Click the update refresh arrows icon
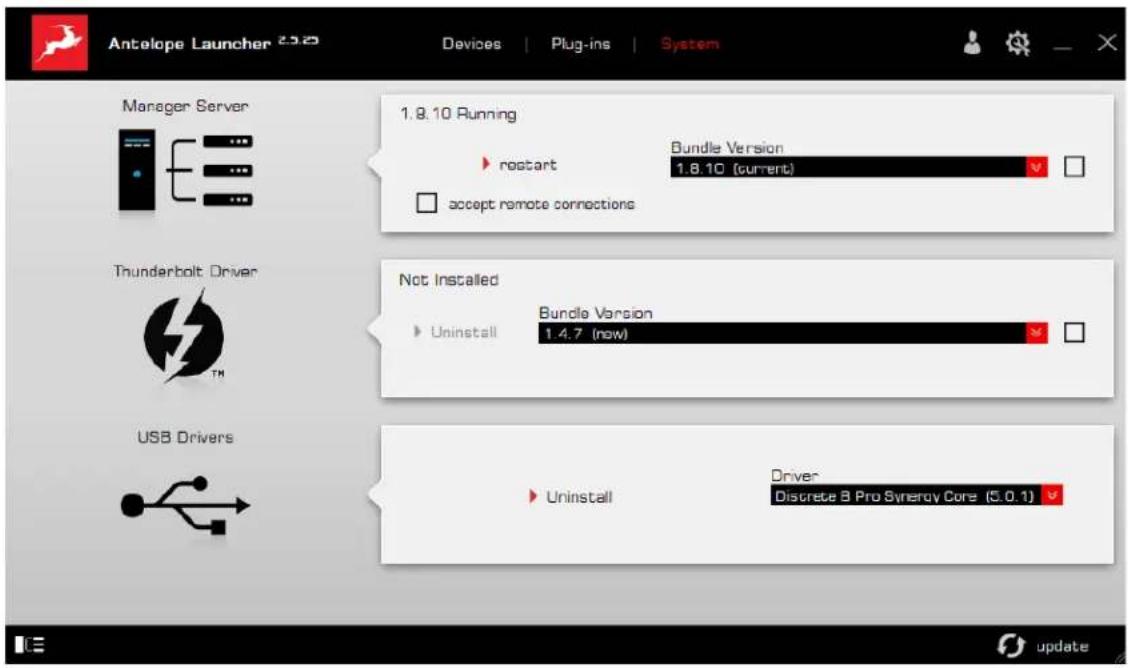Screen dimensions: 1128x668 pos(1011,645)
